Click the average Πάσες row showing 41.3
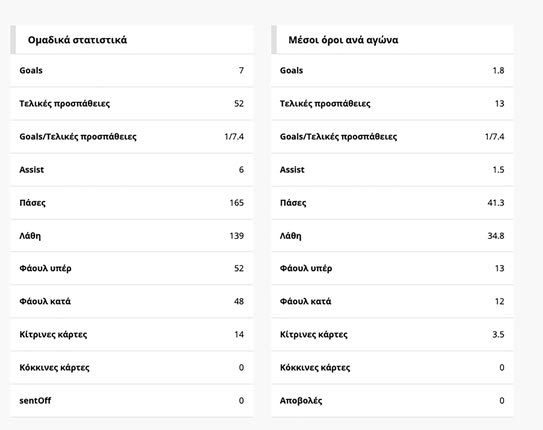 pyautogui.click(x=392, y=203)
